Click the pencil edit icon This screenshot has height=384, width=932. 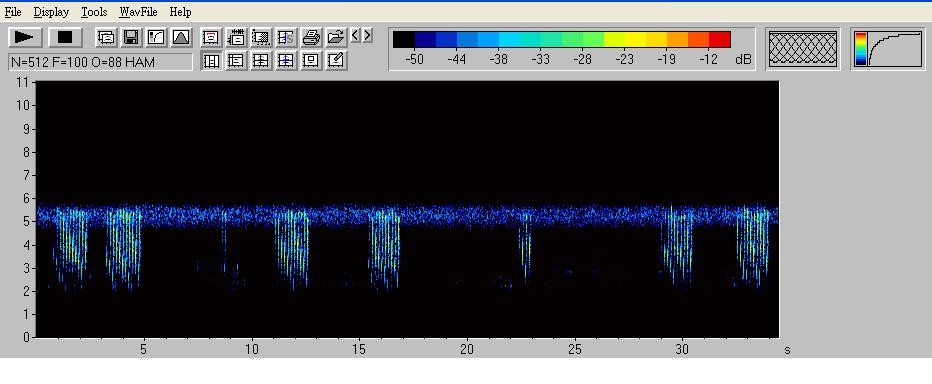point(336,60)
